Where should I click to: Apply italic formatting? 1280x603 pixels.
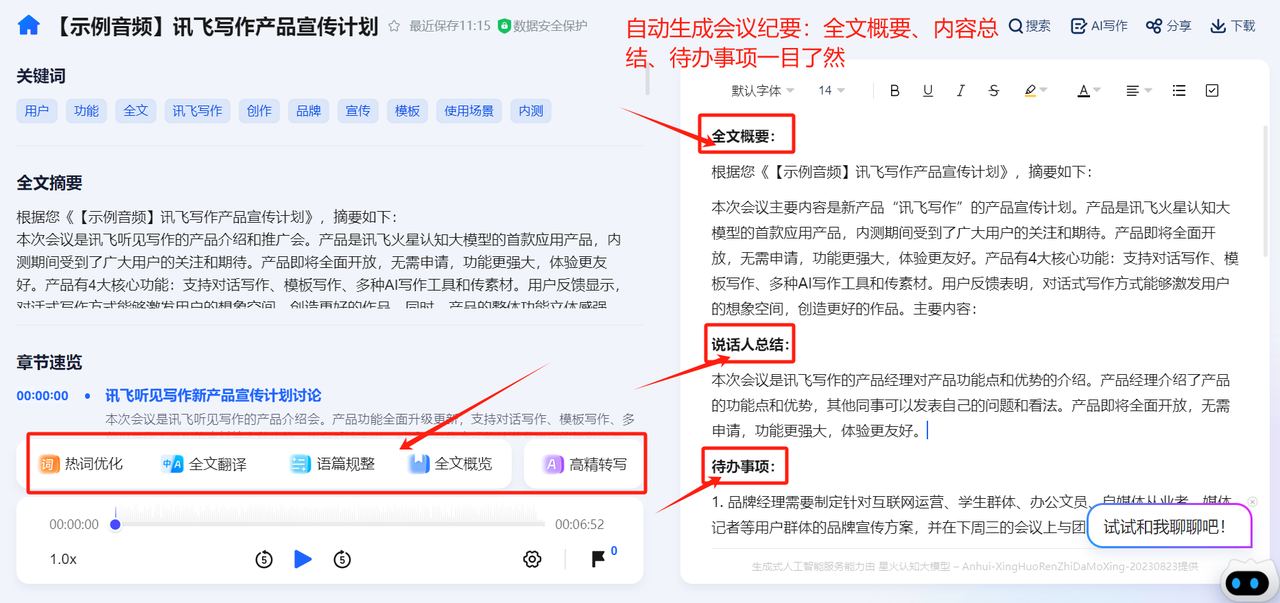(961, 91)
